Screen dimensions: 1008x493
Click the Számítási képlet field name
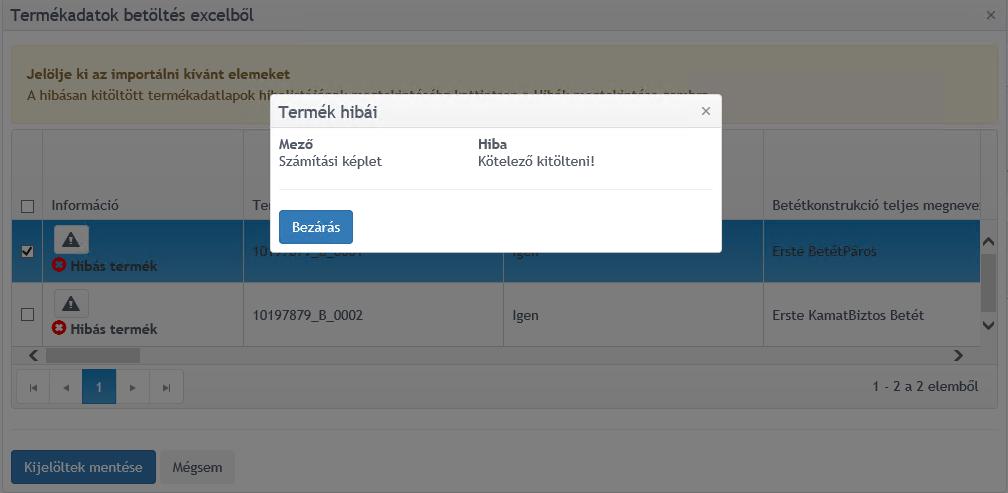(330, 161)
